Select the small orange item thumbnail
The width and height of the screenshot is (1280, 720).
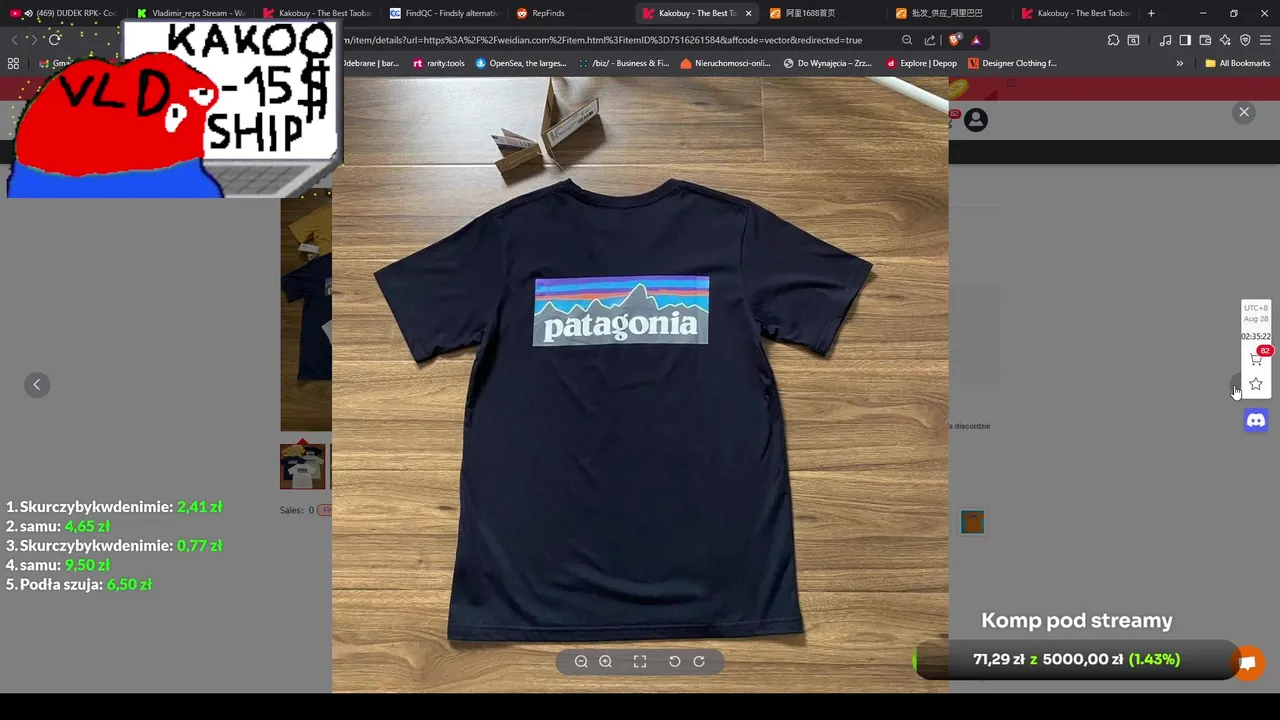point(972,522)
